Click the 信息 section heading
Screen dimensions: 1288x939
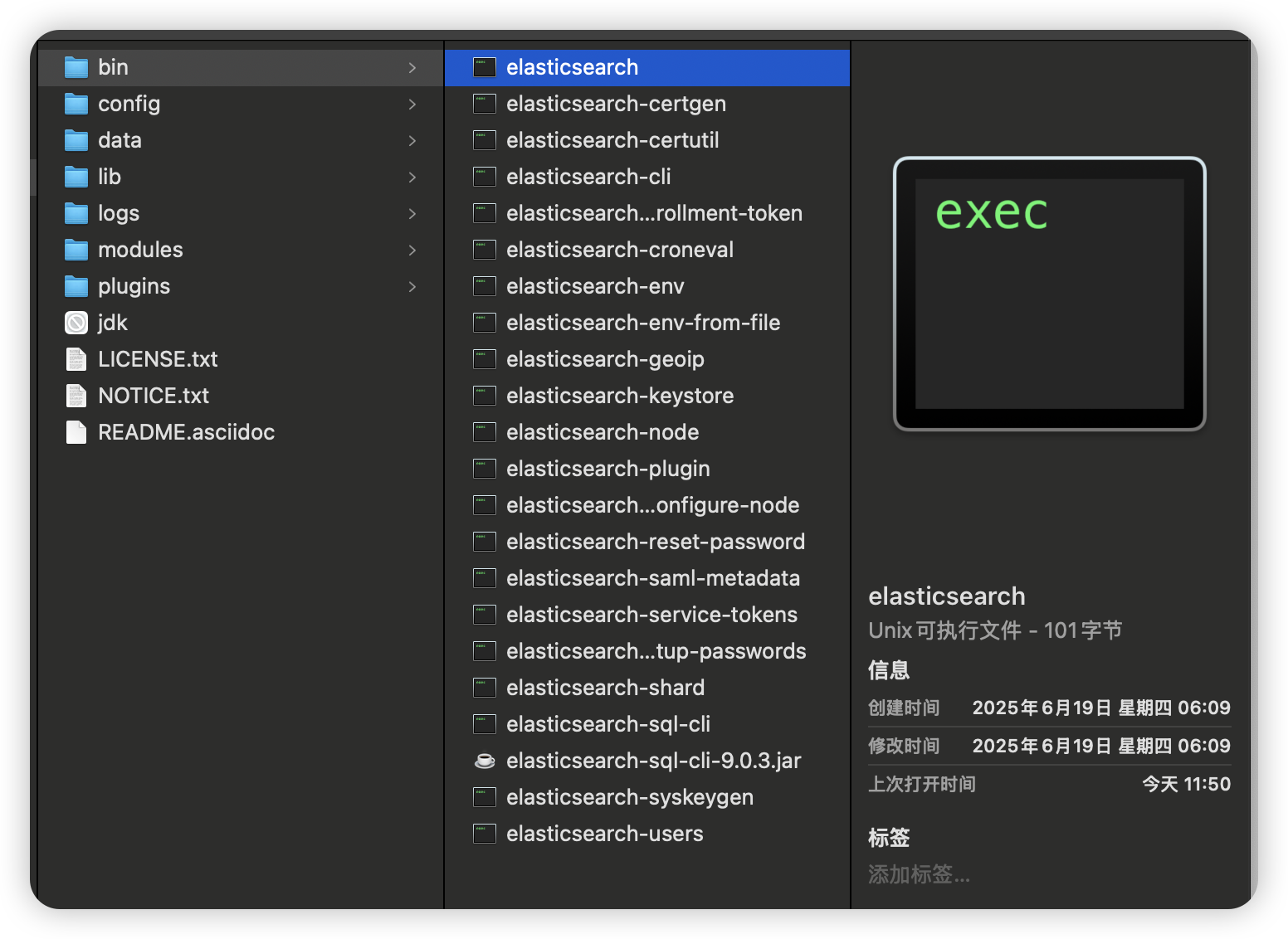889,669
